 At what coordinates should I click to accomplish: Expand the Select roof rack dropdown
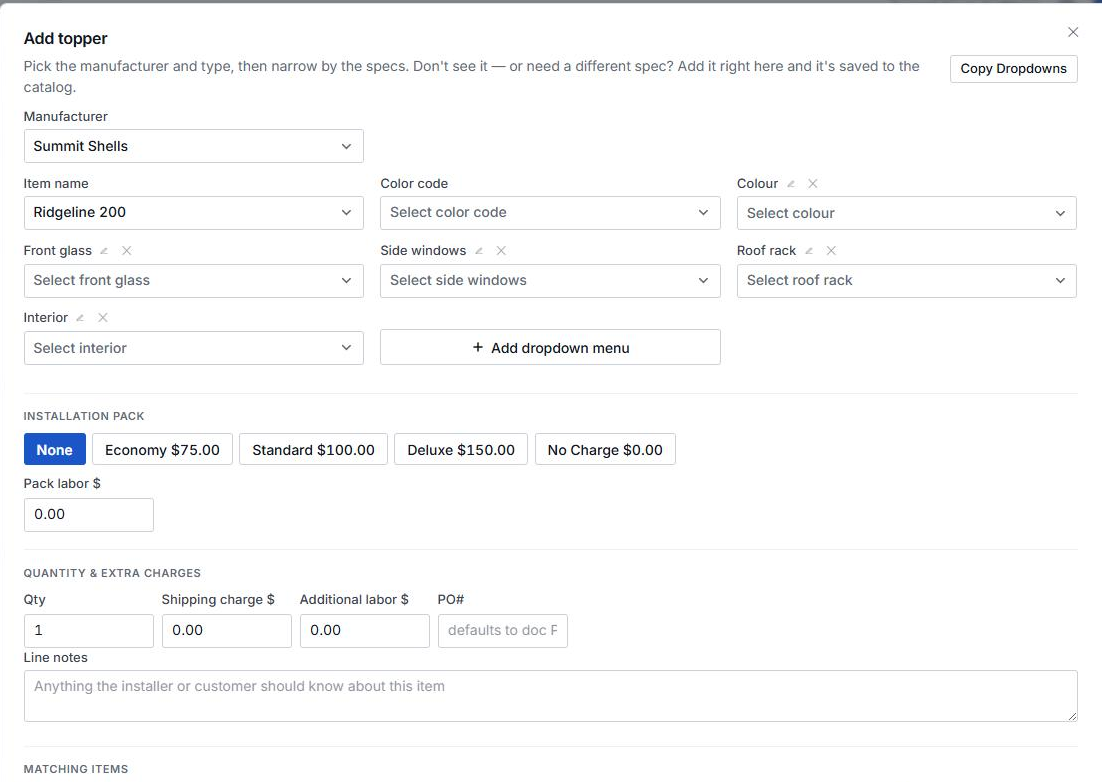click(907, 280)
